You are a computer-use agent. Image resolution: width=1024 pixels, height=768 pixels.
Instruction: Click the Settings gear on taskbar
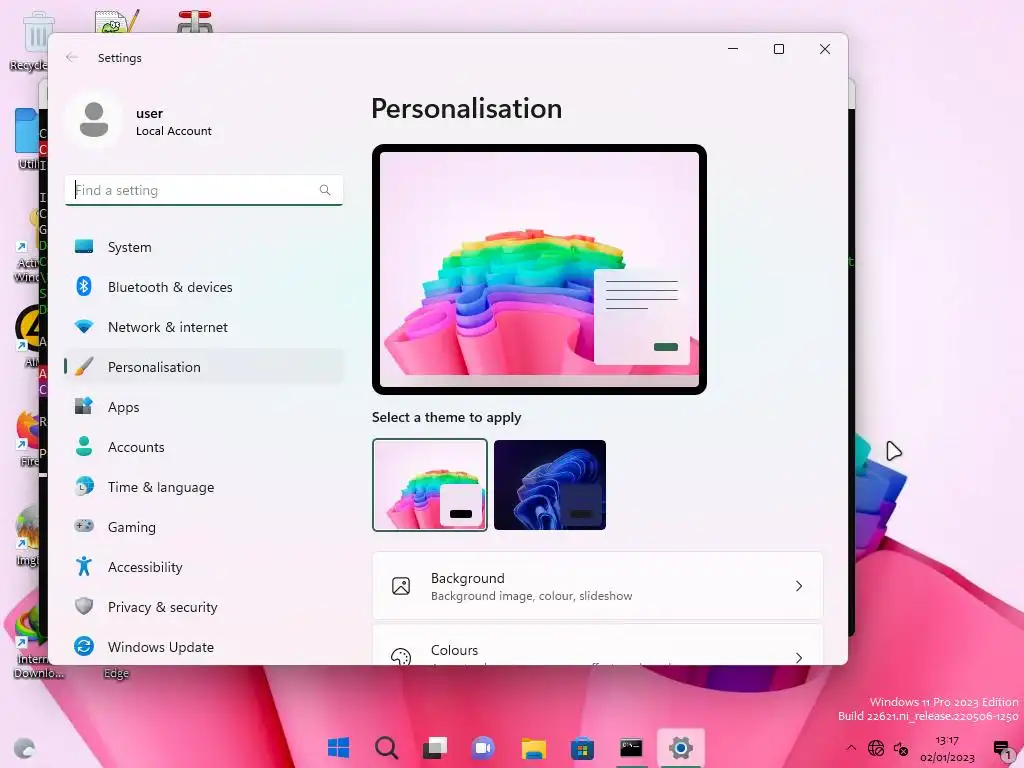coord(680,748)
